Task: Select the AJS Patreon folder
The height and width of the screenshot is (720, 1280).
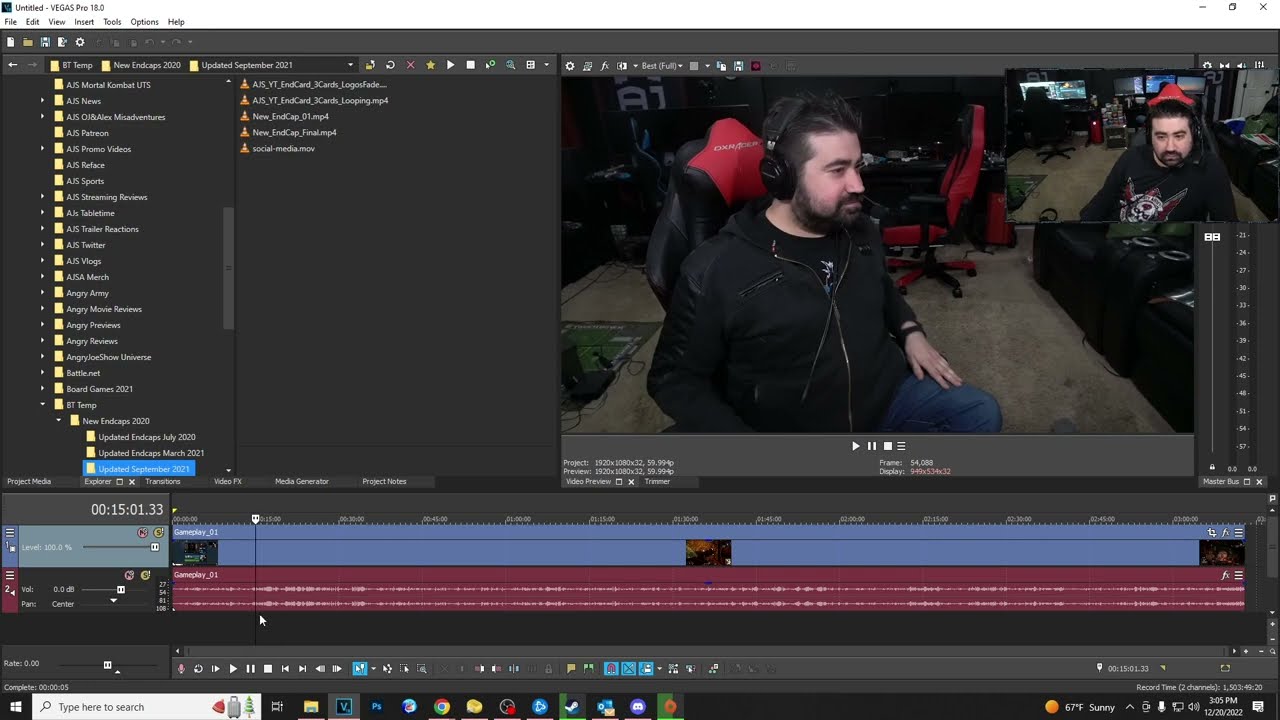Action: [x=87, y=133]
